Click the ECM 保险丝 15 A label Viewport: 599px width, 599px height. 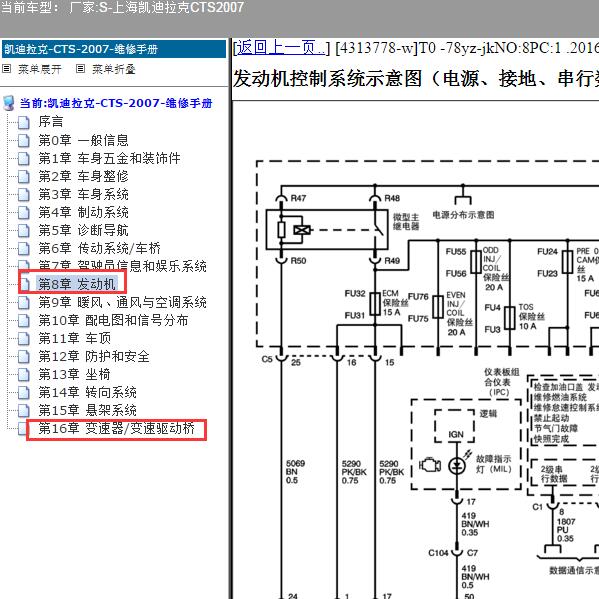coord(394,303)
